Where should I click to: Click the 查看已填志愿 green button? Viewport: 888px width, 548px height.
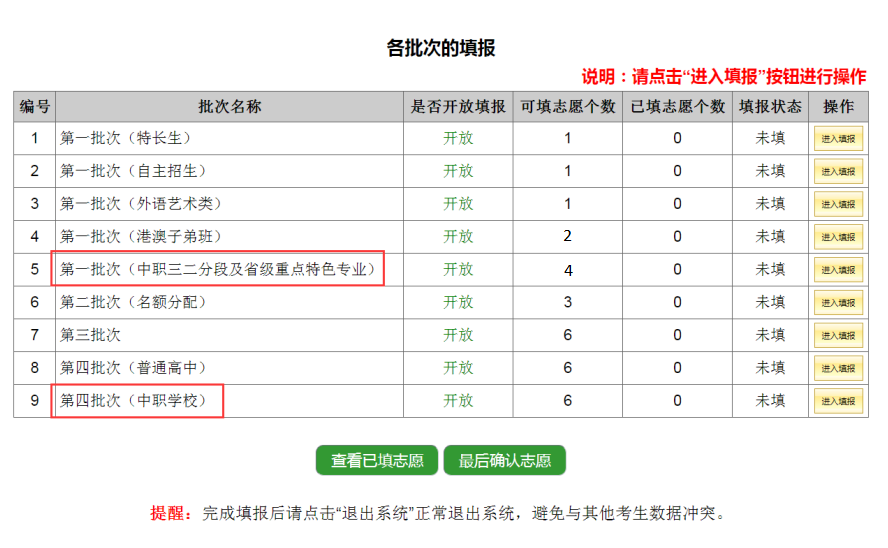pyautogui.click(x=377, y=460)
